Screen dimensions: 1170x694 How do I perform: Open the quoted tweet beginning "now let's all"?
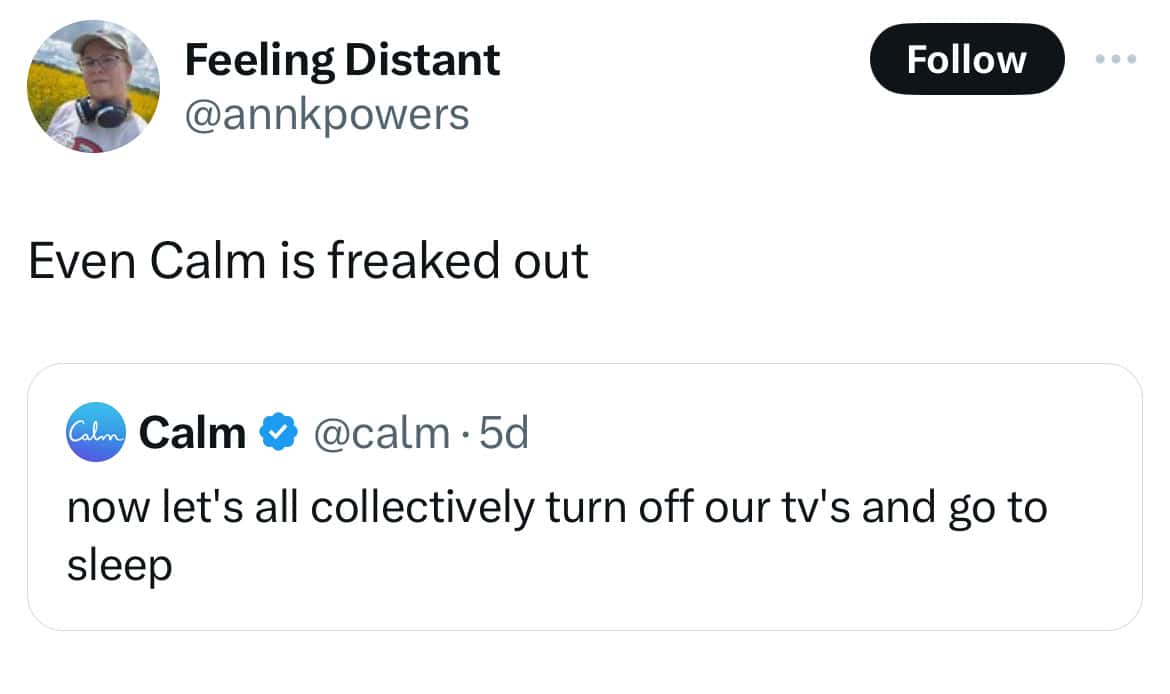tap(556, 508)
